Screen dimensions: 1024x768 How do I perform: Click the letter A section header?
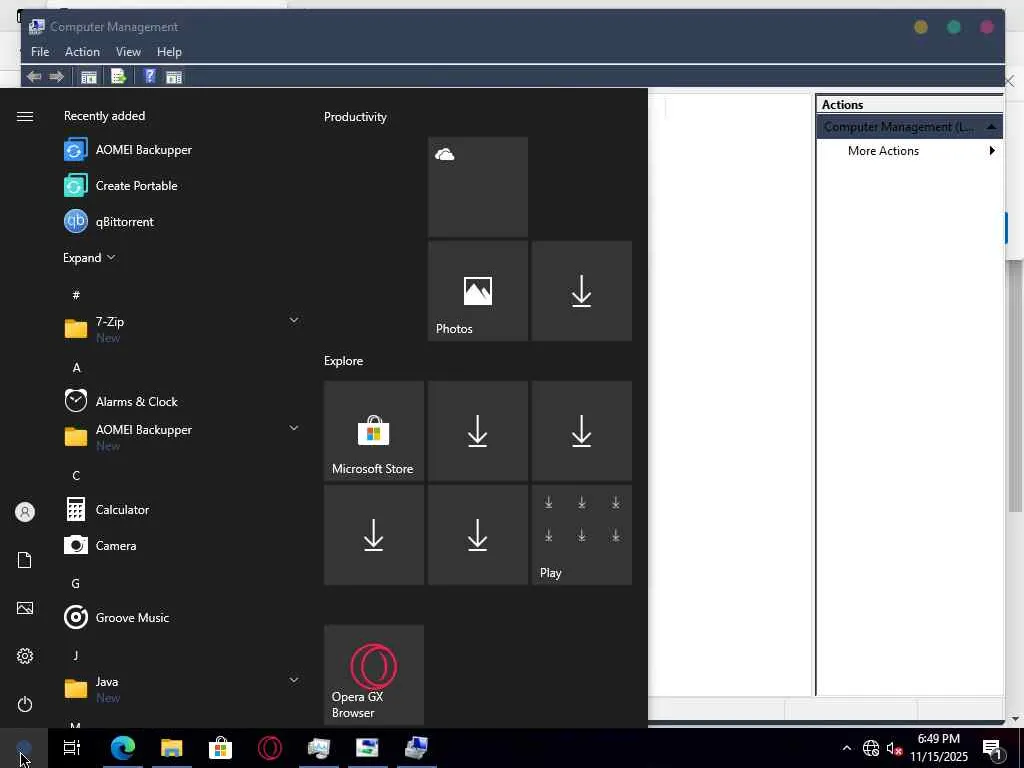(76, 368)
